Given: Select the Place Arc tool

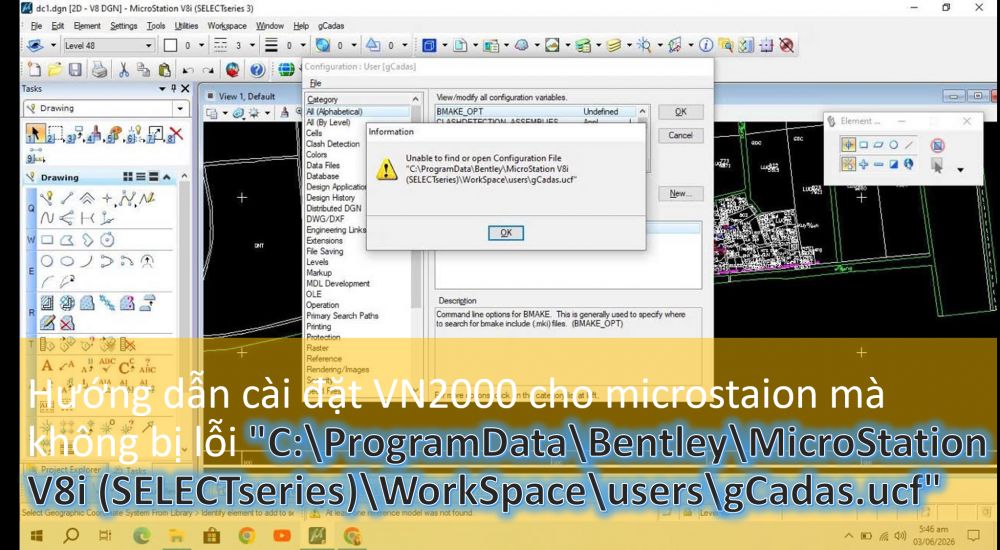Looking at the screenshot, I should tap(87, 261).
